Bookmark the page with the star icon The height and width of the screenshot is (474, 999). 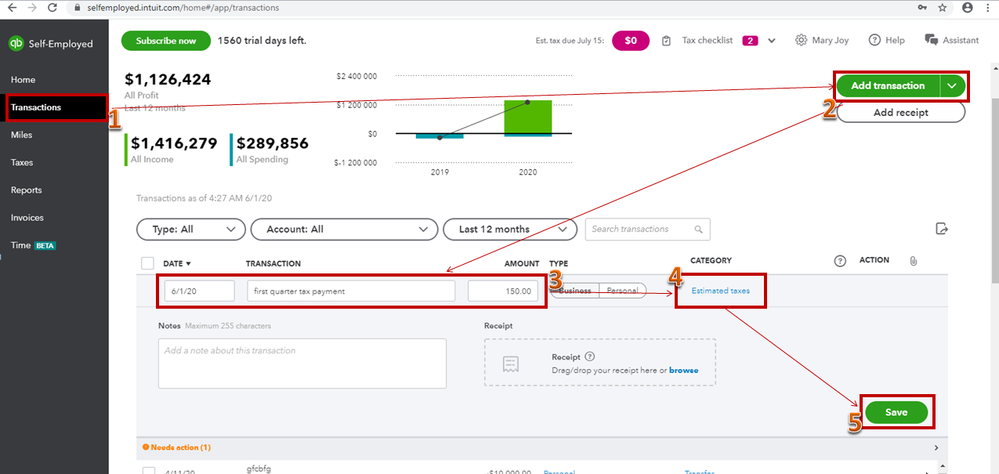pos(942,8)
